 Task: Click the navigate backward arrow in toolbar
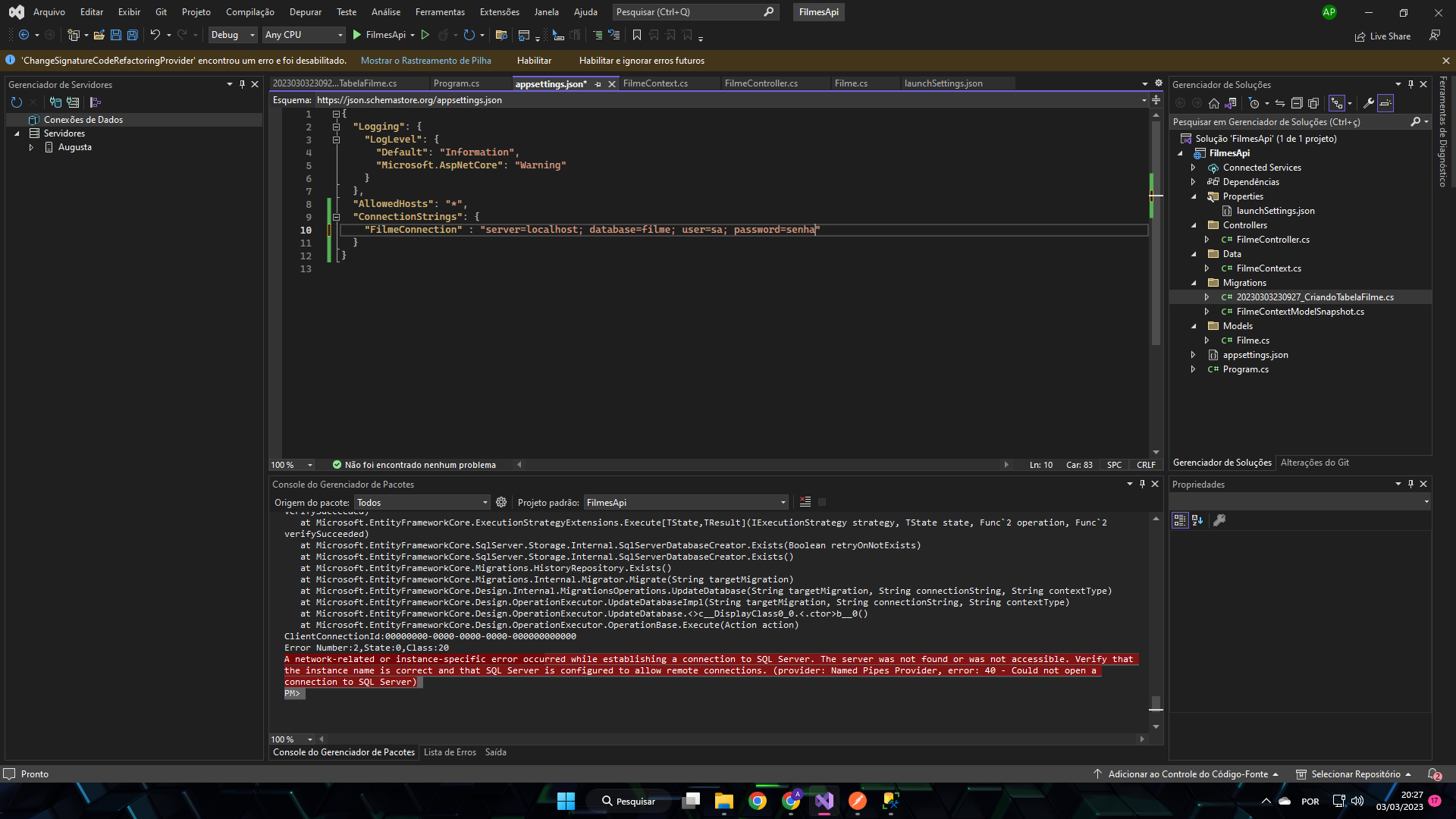pyautogui.click(x=24, y=35)
